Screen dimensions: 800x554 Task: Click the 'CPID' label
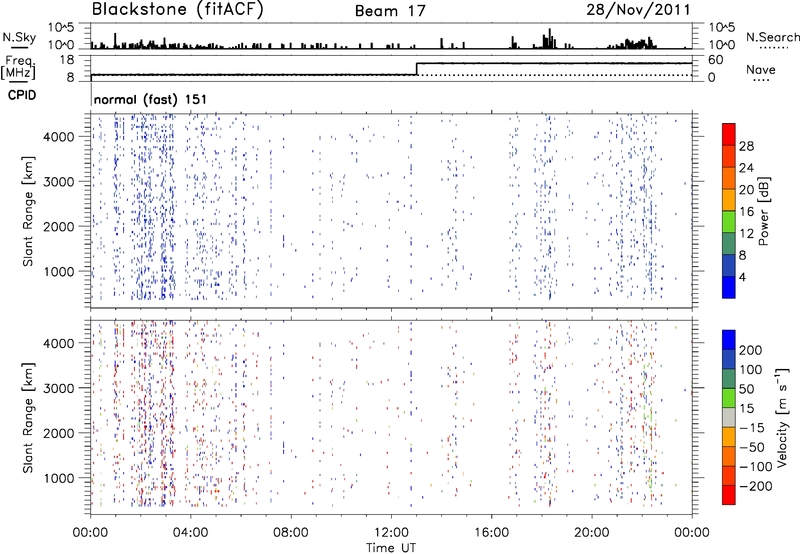click(x=22, y=95)
